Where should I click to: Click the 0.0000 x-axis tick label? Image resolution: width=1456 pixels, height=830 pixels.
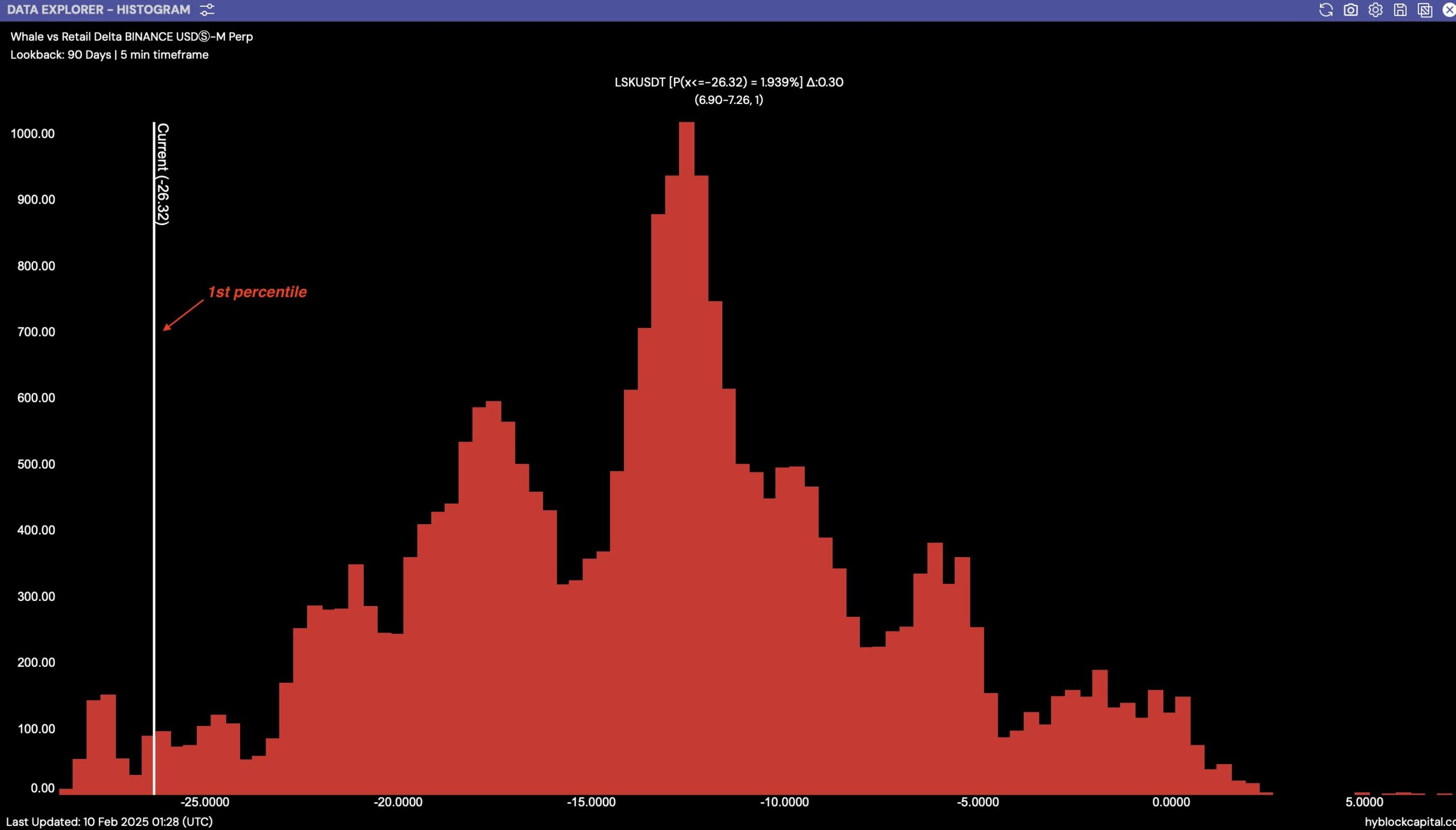1171,802
